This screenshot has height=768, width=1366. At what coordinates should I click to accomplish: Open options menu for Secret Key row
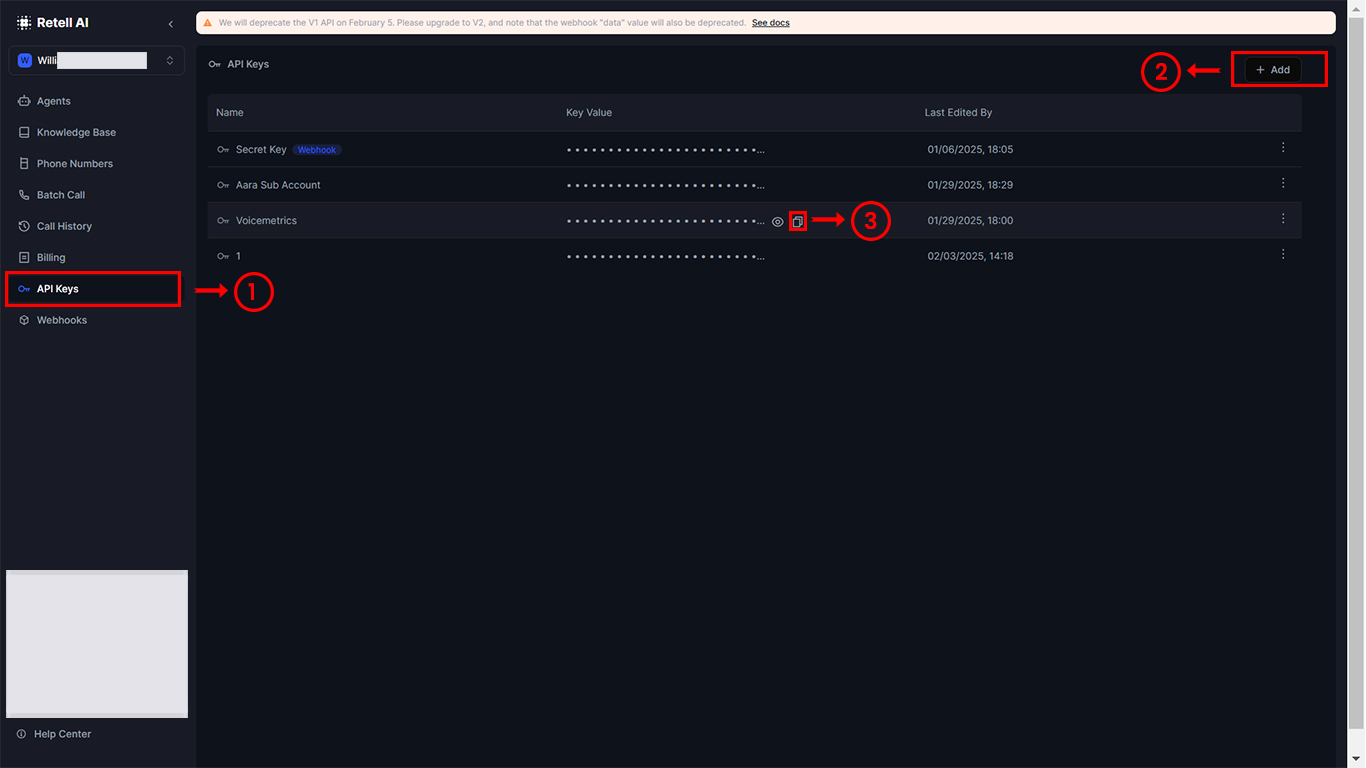[1283, 148]
